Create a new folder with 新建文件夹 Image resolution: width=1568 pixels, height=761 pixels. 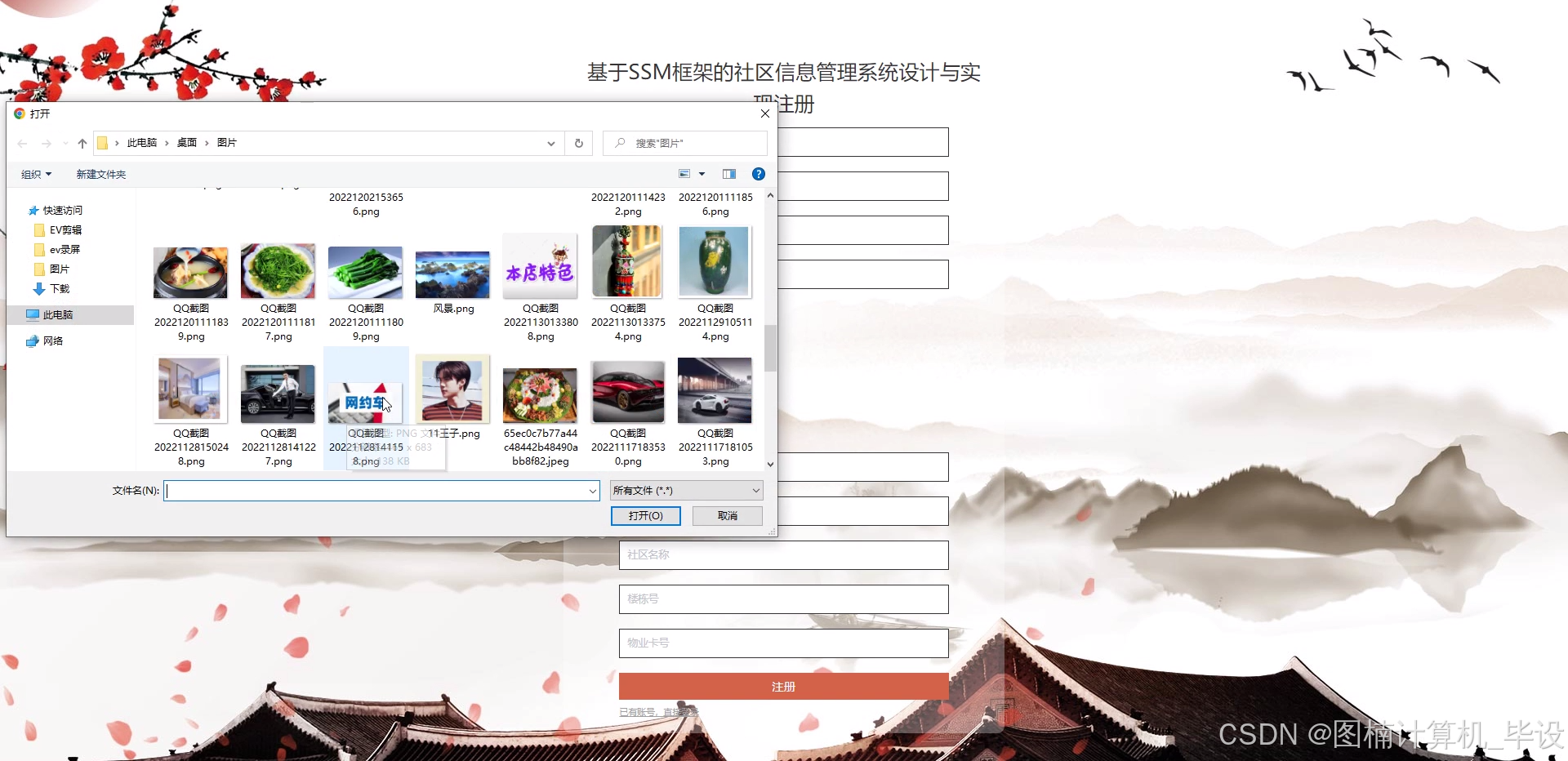[x=100, y=173]
